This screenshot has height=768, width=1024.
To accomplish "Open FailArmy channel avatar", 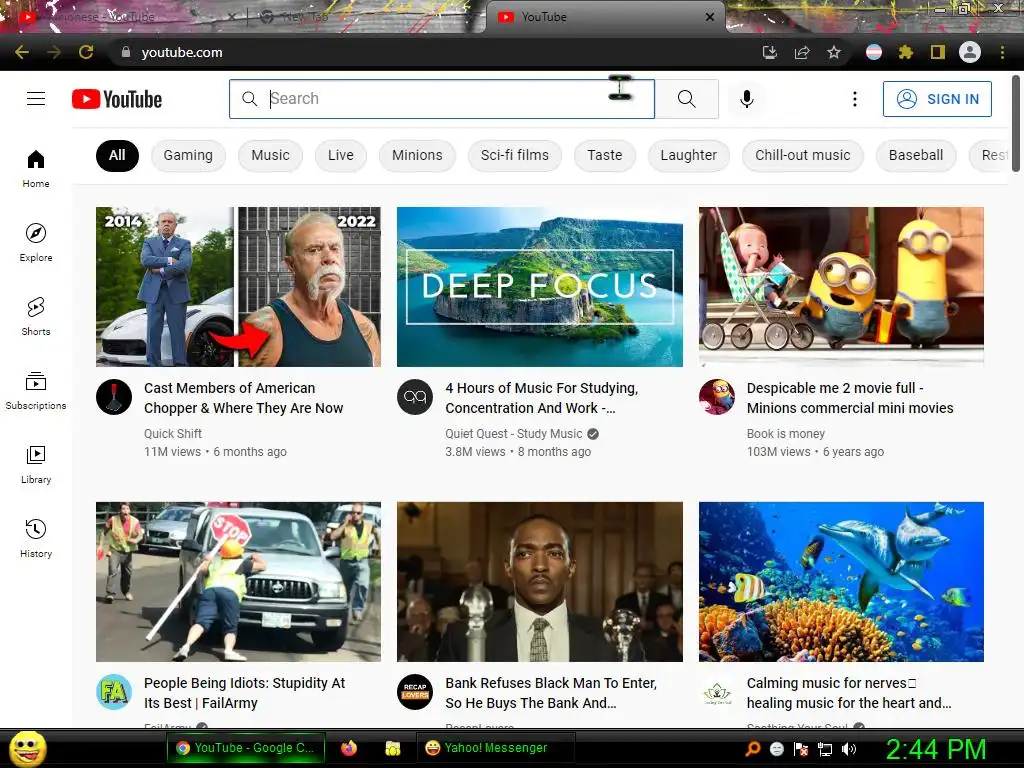I will tap(114, 692).
